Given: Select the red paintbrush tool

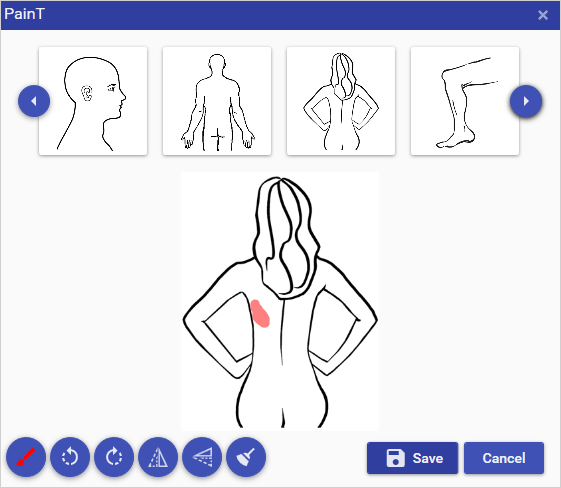Looking at the screenshot, I should [x=26, y=457].
